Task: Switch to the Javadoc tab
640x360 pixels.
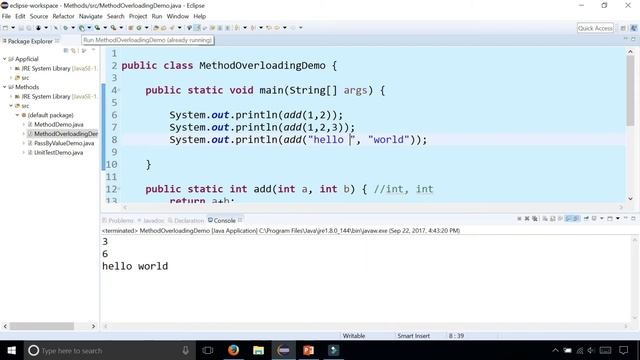Action: [151, 220]
